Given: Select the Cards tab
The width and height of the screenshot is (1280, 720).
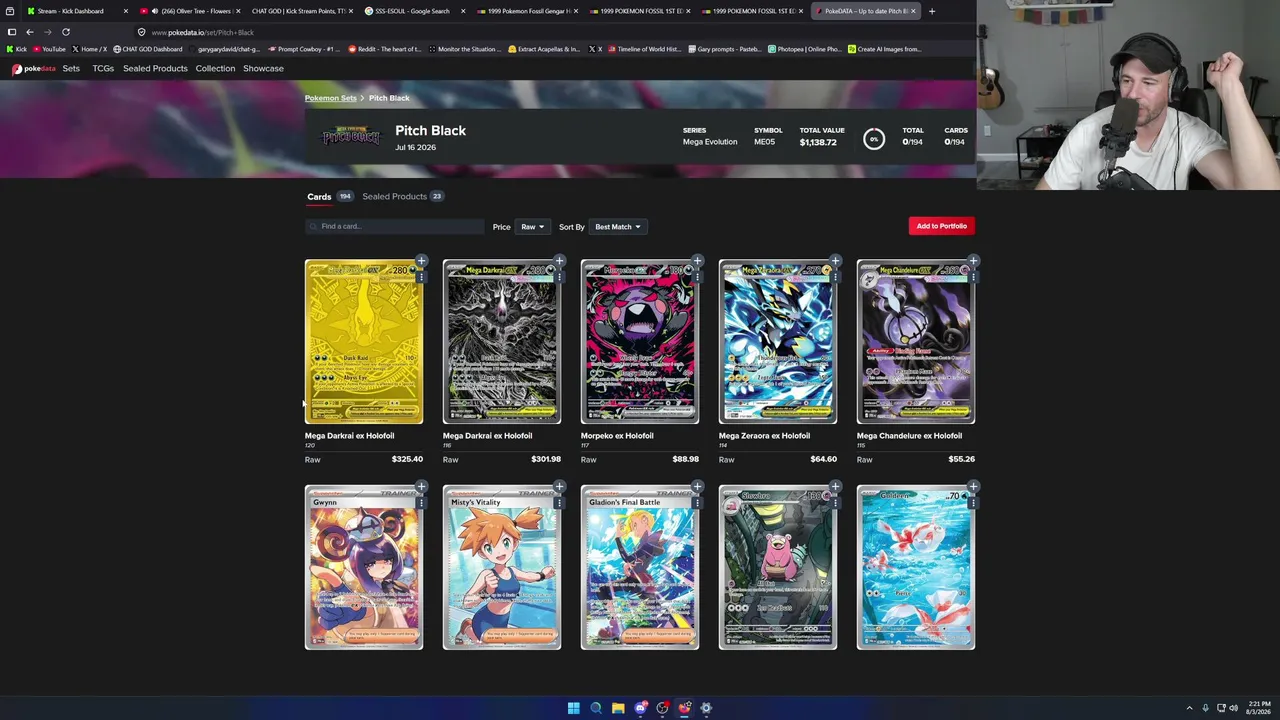Looking at the screenshot, I should tap(329, 197).
